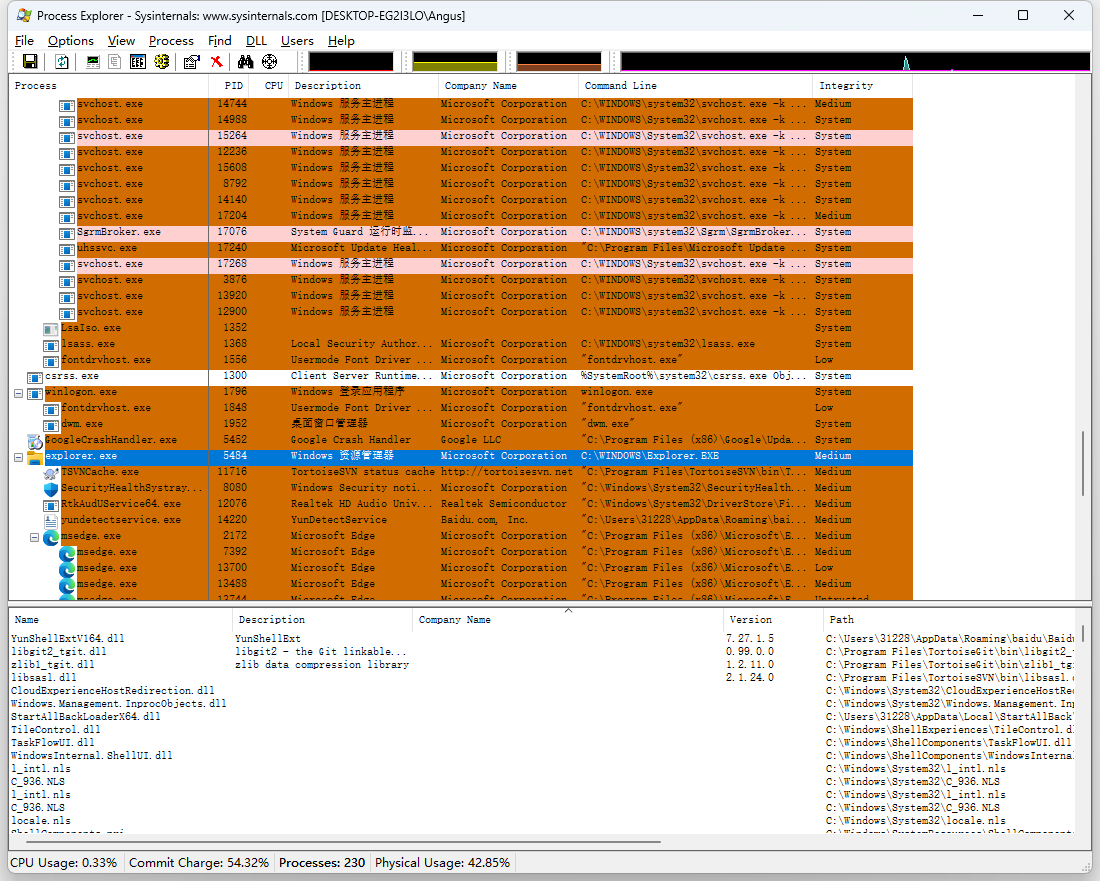This screenshot has width=1100, height=881.
Task: Open the View menu
Action: (121, 41)
